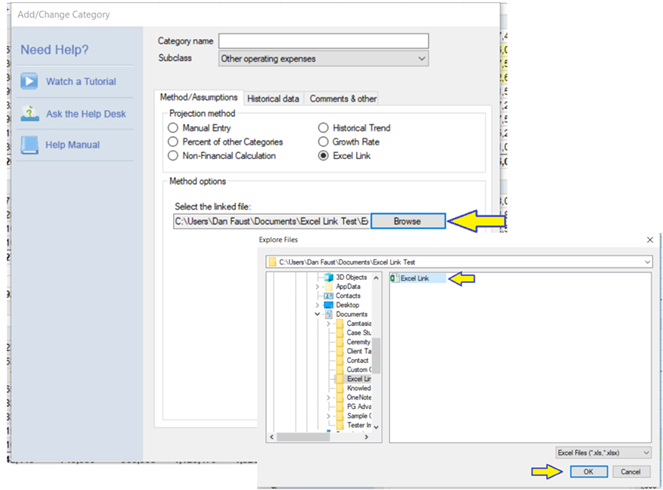Choose the Historical Trend radio button
This screenshot has width=663, height=490.
pos(324,129)
